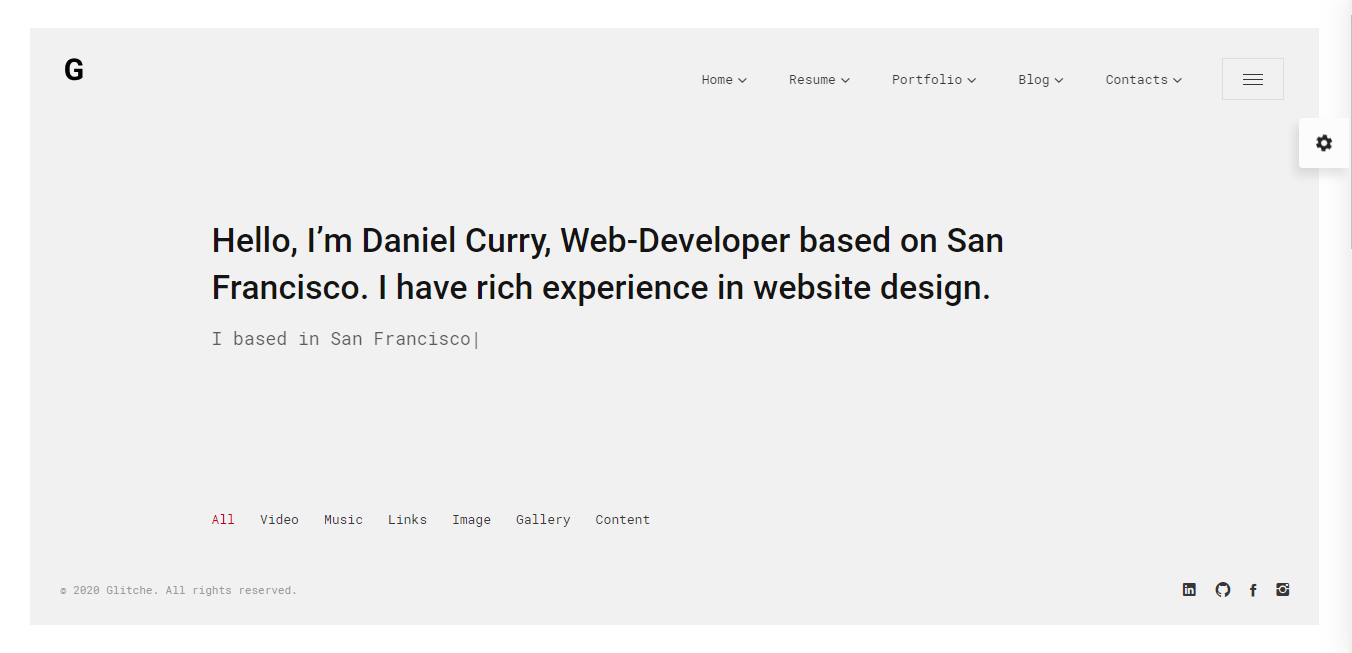This screenshot has width=1352, height=653.
Task: Open the Facebook icon in the footer
Action: click(1253, 589)
